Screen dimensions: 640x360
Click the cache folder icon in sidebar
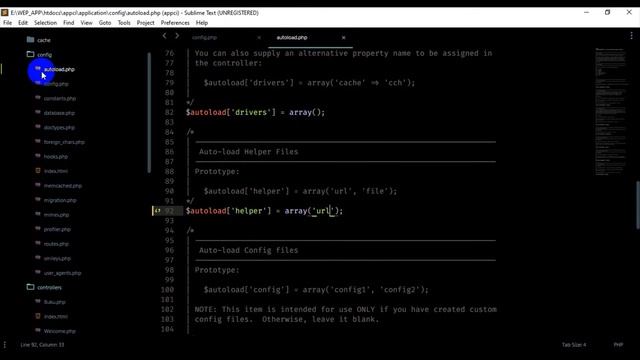(x=30, y=40)
